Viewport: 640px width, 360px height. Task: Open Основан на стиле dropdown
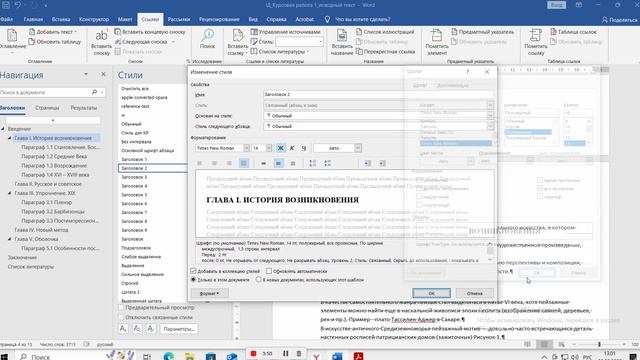[490, 116]
